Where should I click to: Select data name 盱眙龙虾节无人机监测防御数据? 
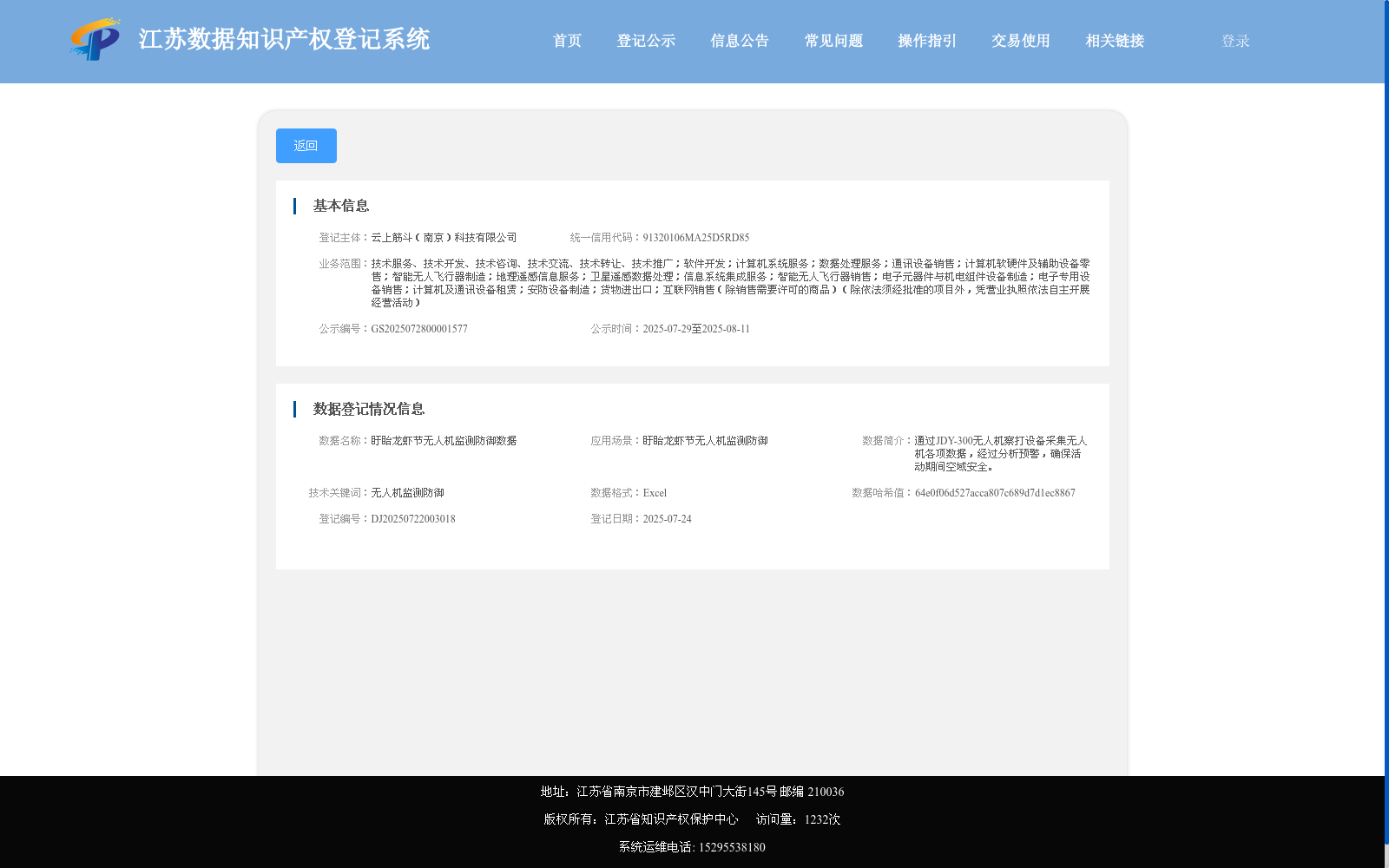click(x=444, y=441)
